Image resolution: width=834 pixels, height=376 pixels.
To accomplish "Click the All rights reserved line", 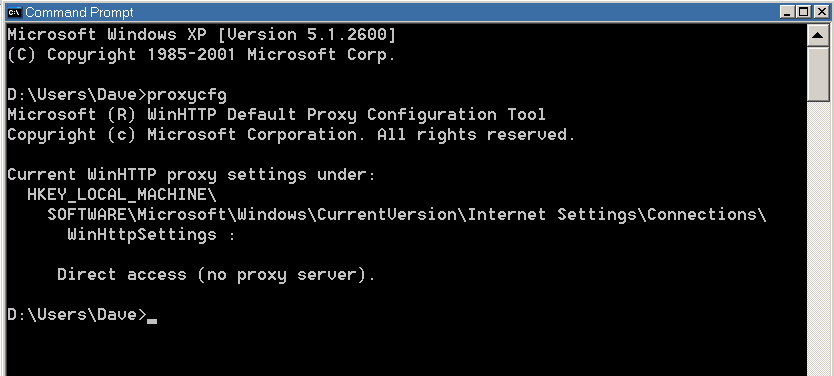I will coord(291,135).
